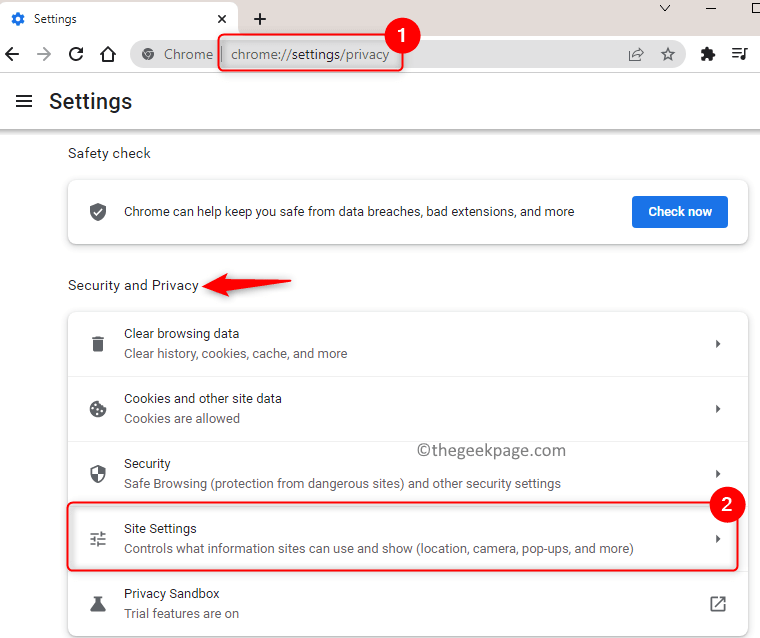This screenshot has width=760, height=638.
Task: Open the Settings hamburger main menu
Action: [x=24, y=101]
